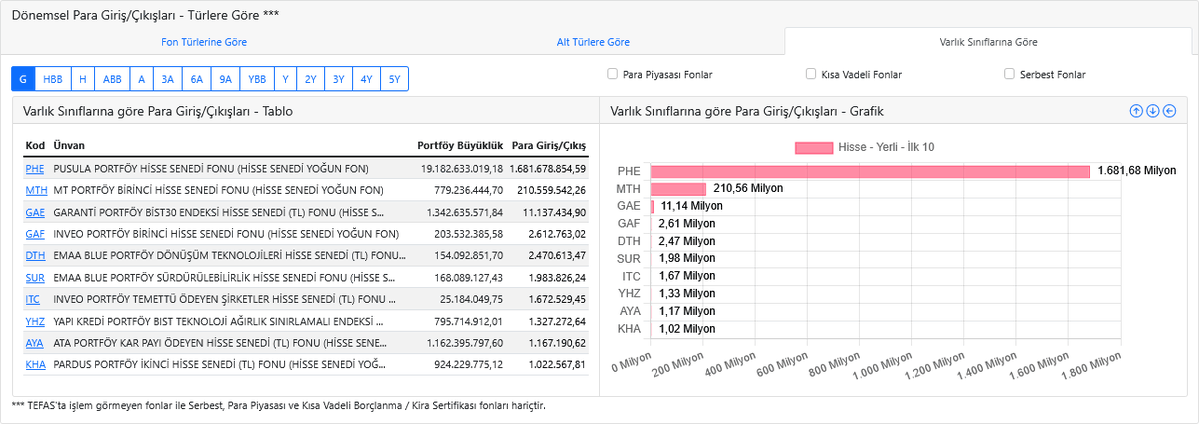Image resolution: width=1199 pixels, height=424 pixels.
Task: Open the GAF fund link
Action: 35,233
